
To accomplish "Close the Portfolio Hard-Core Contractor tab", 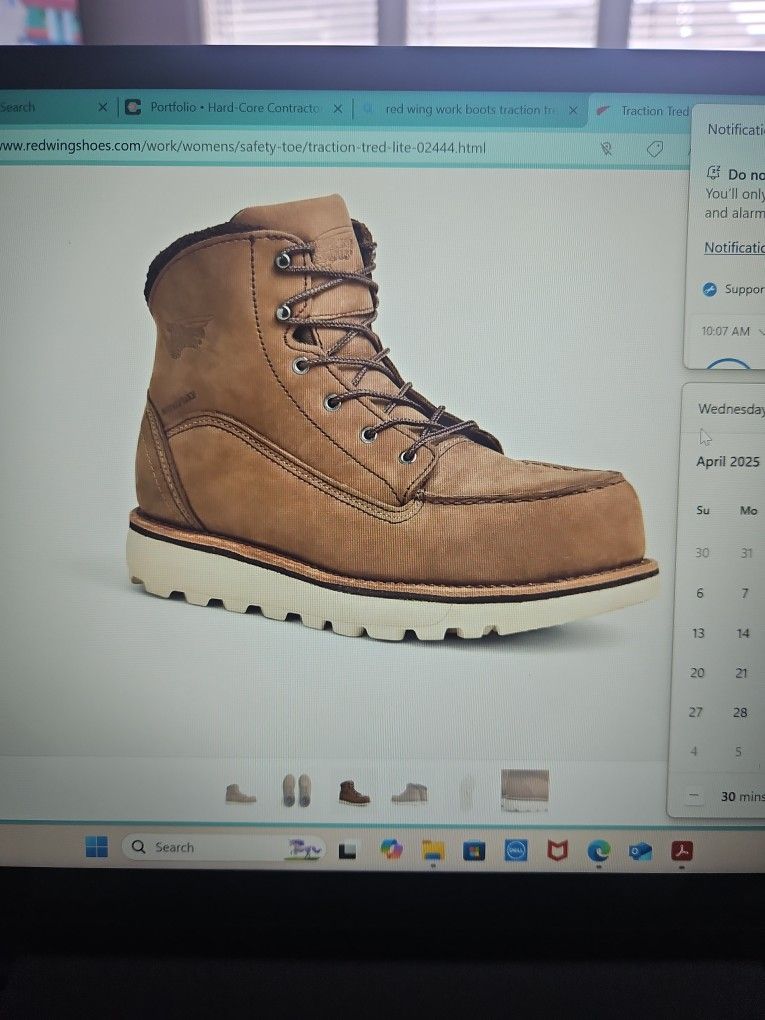I will click(x=337, y=108).
